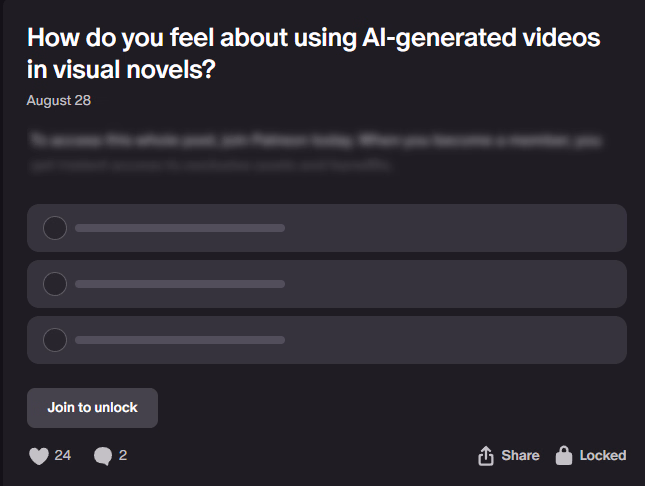This screenshot has height=486, width=645.
Task: Select the third poll option radio circle
Action: point(55,340)
